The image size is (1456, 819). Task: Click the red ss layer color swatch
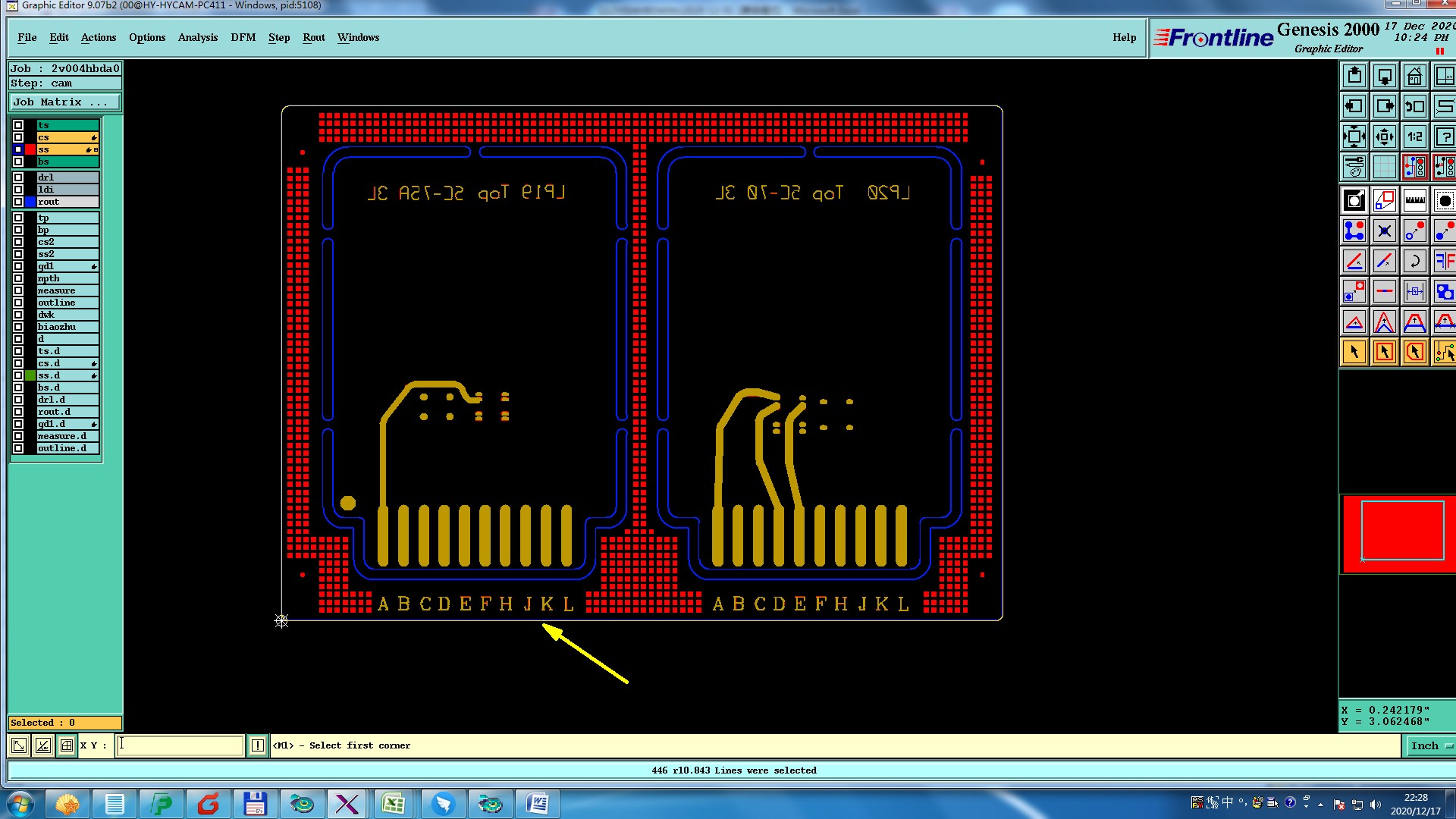[30, 149]
